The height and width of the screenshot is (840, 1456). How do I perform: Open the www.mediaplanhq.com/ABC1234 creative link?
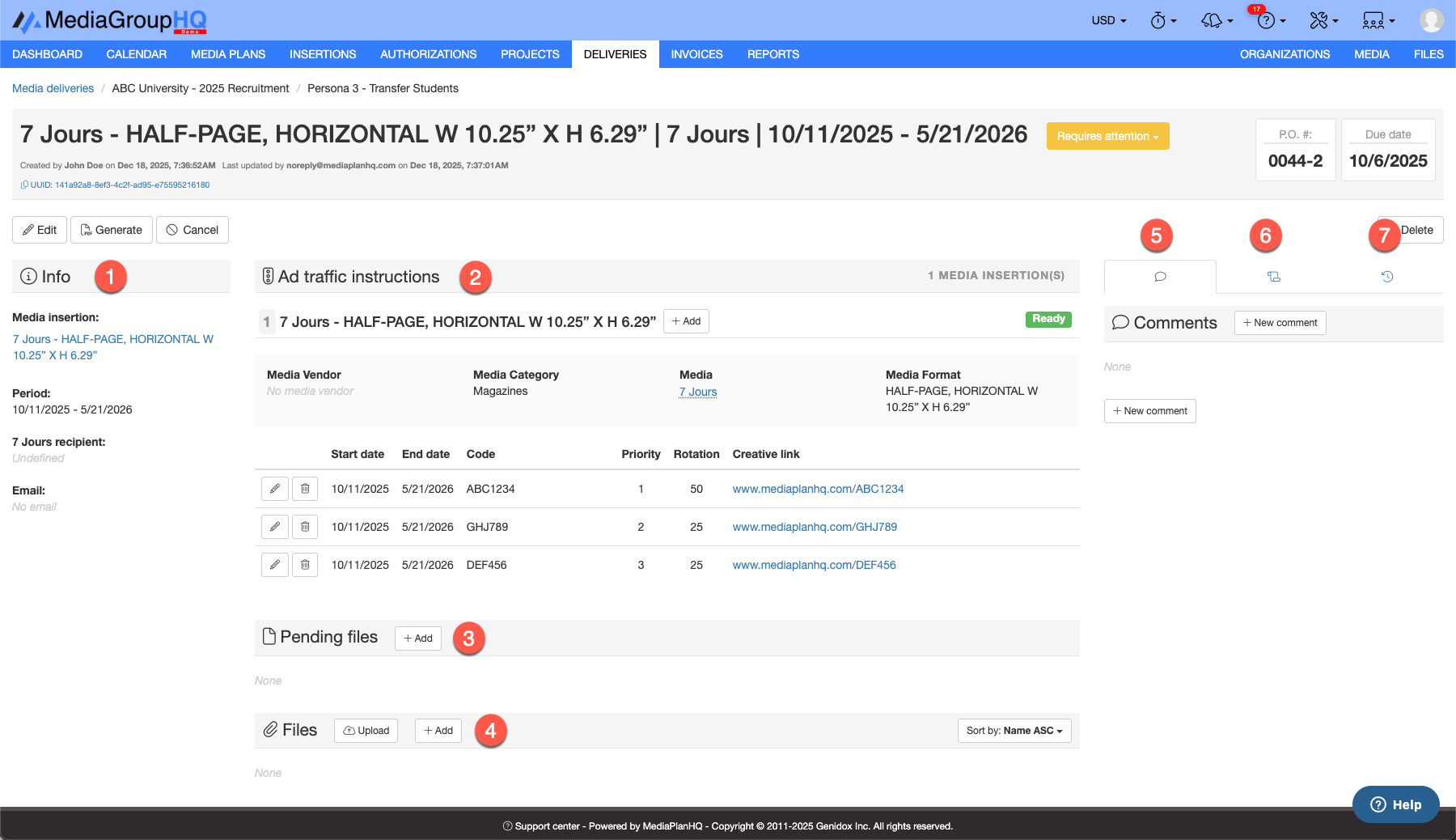click(x=818, y=489)
